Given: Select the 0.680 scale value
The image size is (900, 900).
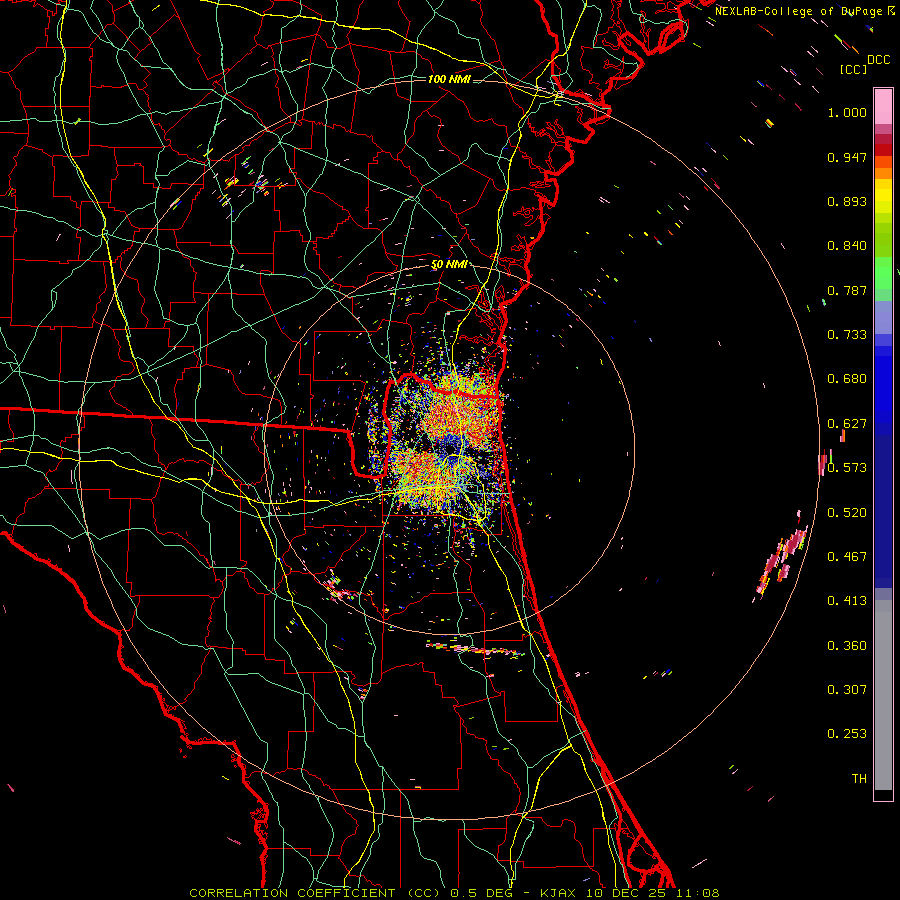Looking at the screenshot, I should pyautogui.click(x=847, y=379).
